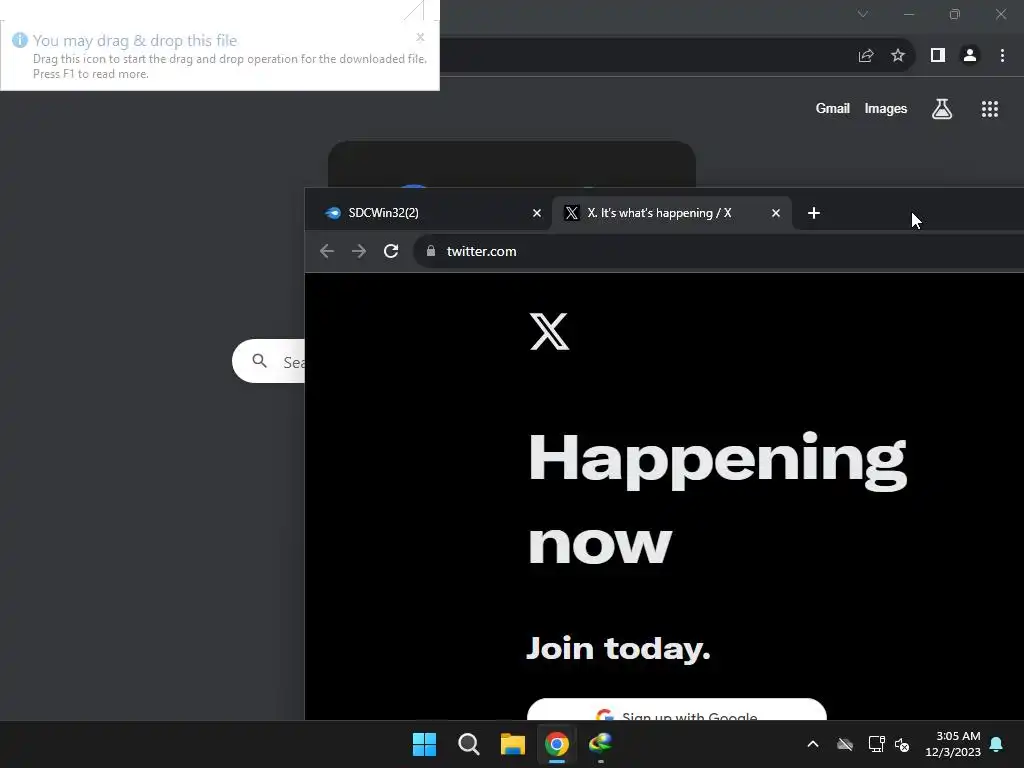The image size is (1024, 768).
Task: Share this page icon in background Chrome
Action: pyautogui.click(x=866, y=56)
